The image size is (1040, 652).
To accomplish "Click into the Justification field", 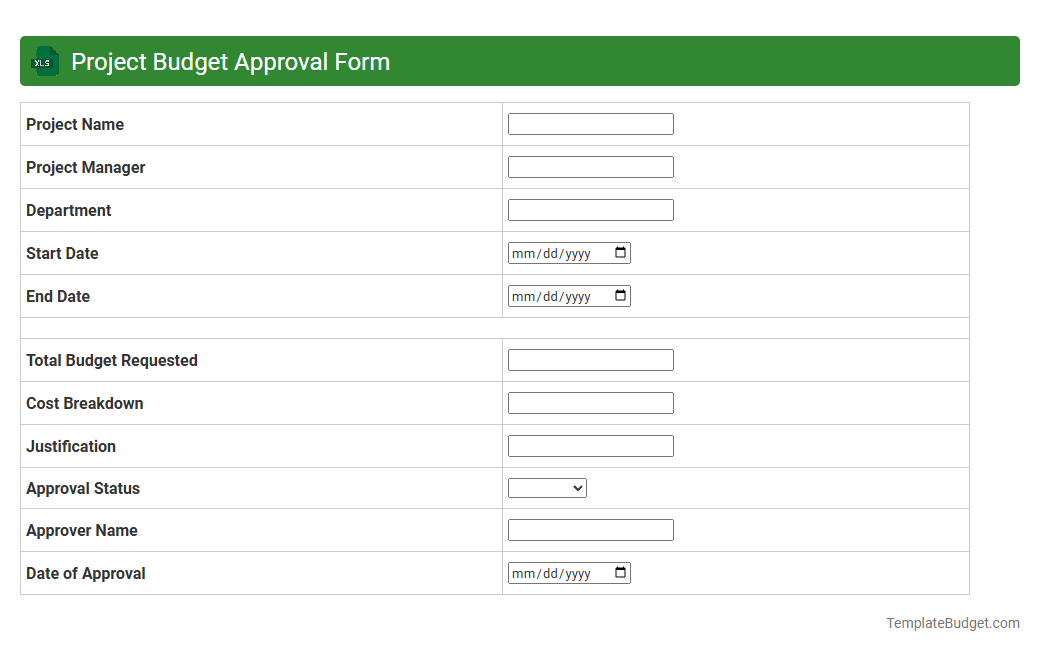I will point(590,445).
